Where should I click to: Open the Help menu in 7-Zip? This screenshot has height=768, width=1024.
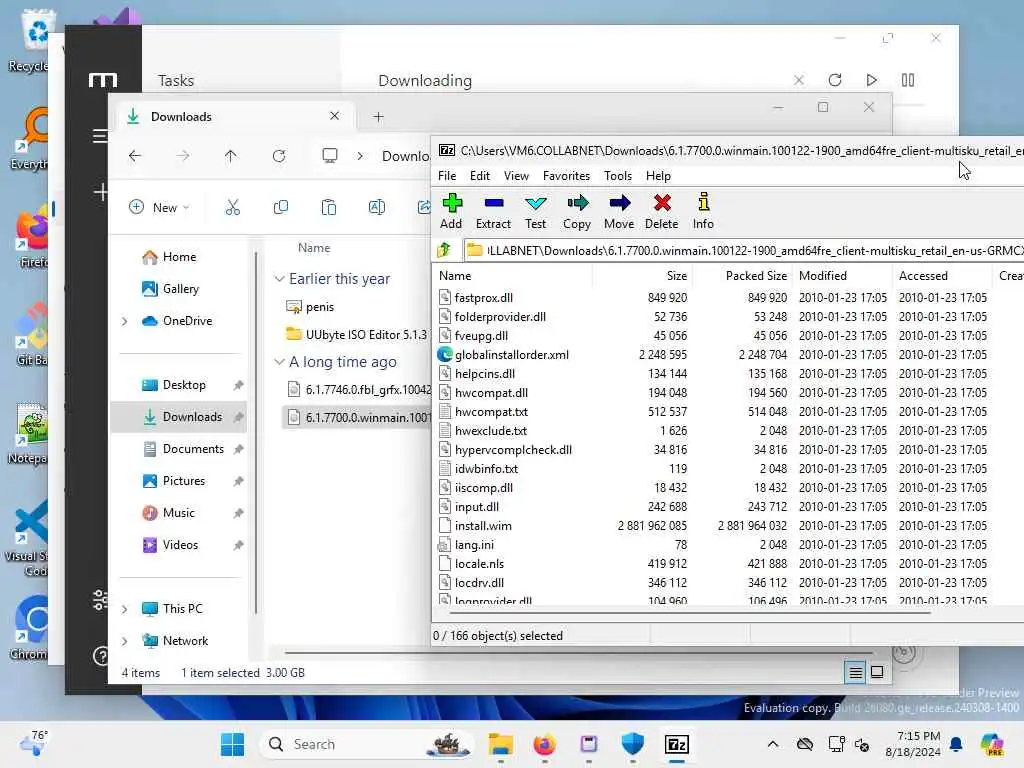(658, 176)
